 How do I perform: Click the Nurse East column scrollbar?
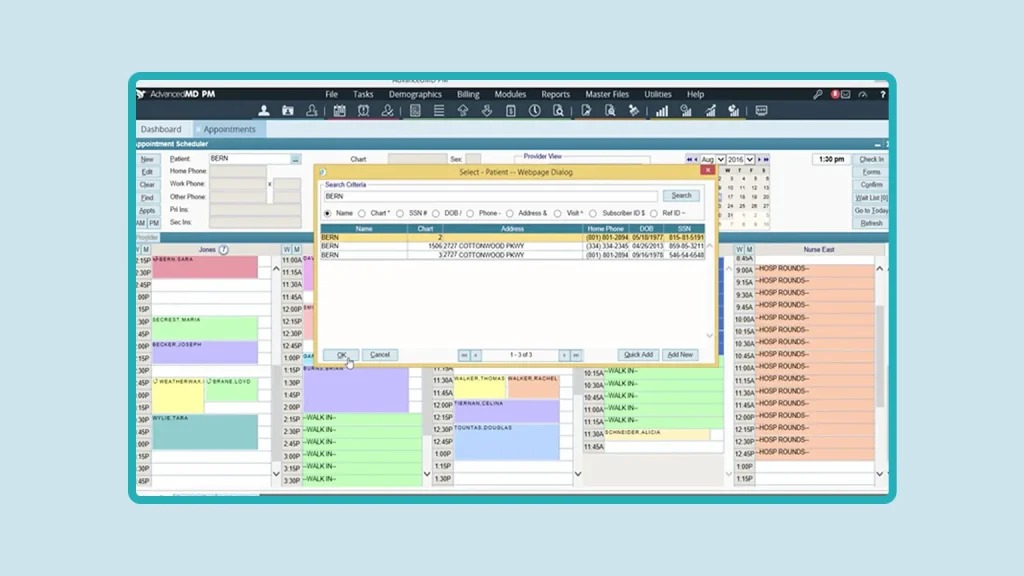click(x=880, y=350)
